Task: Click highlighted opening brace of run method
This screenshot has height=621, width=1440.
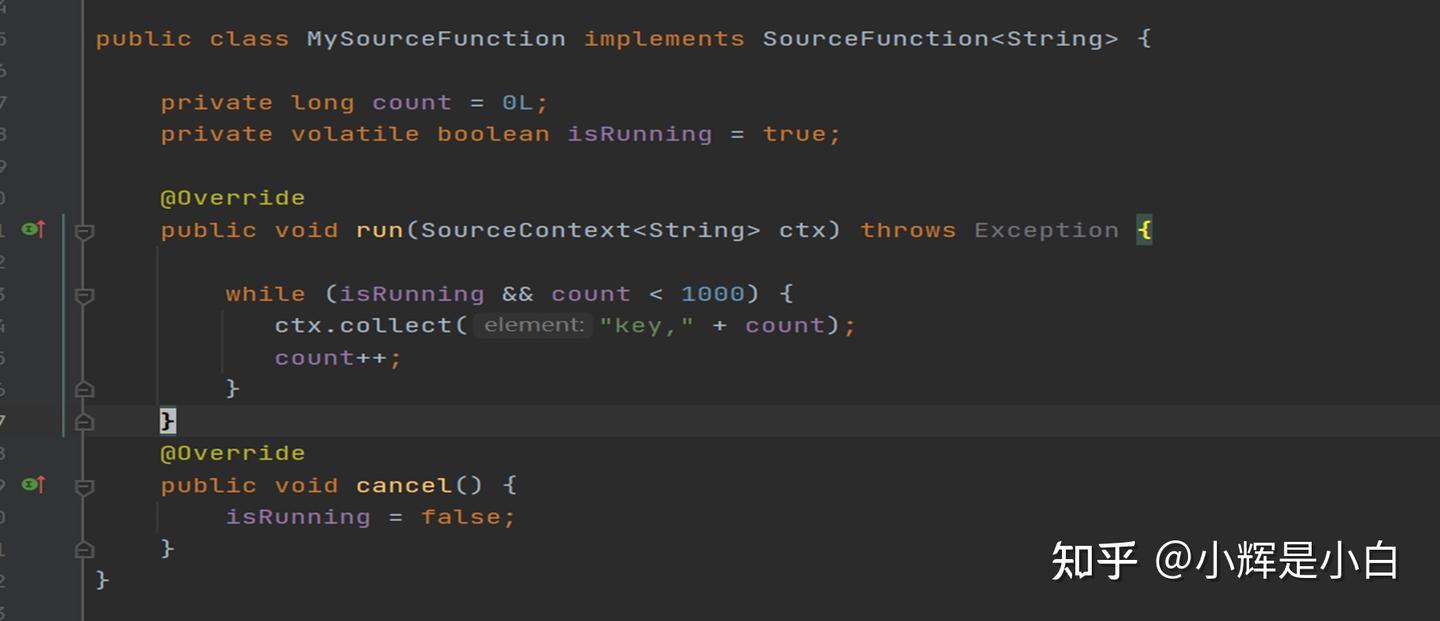Action: [x=1144, y=230]
